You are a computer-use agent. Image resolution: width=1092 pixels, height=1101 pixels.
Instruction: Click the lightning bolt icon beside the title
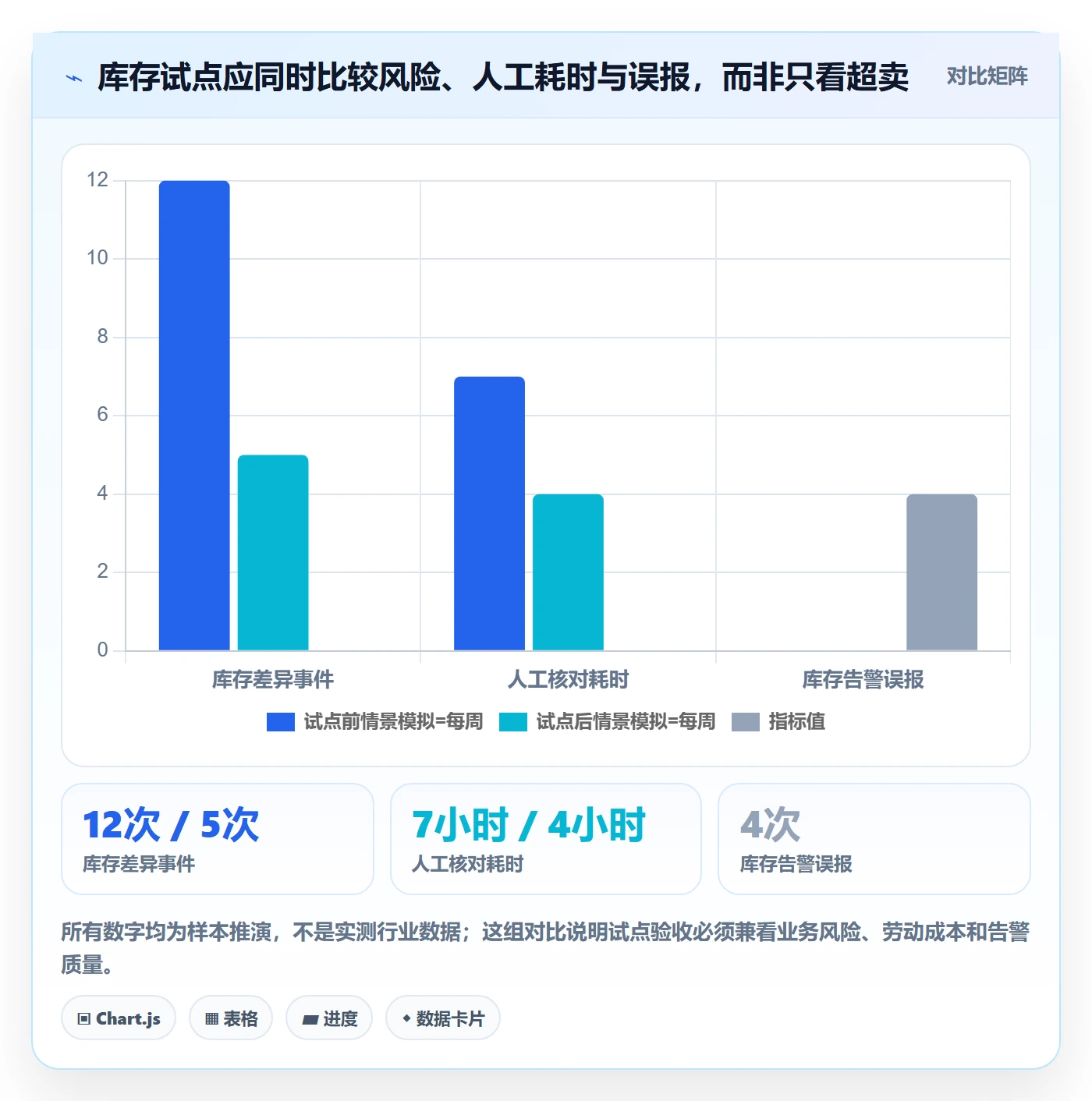pos(74,78)
